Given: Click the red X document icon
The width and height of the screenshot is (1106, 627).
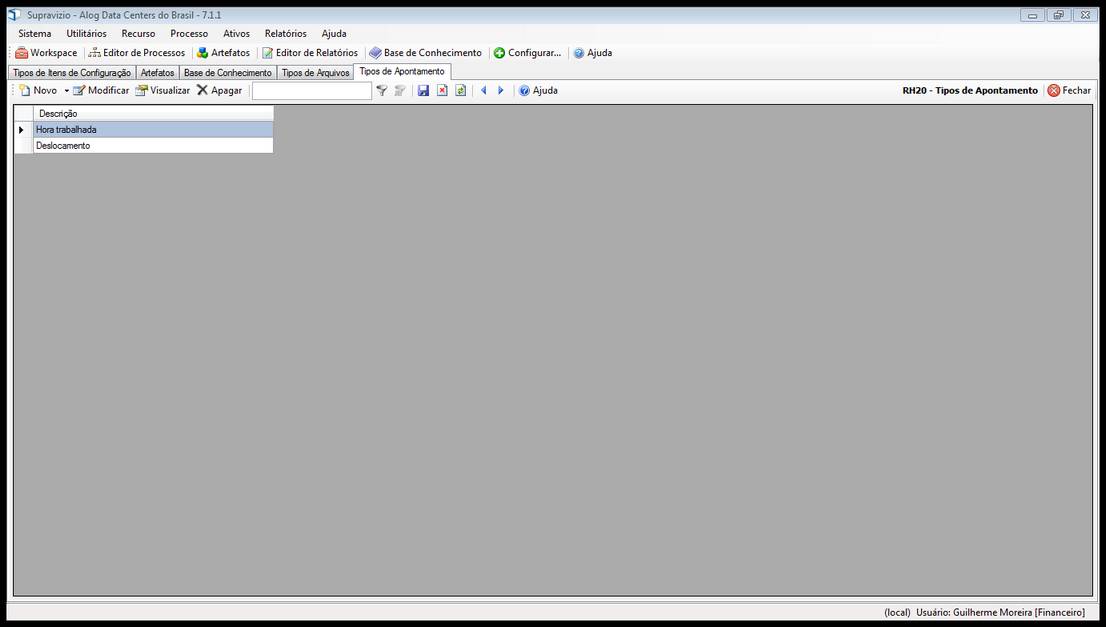Looking at the screenshot, I should click(442, 90).
